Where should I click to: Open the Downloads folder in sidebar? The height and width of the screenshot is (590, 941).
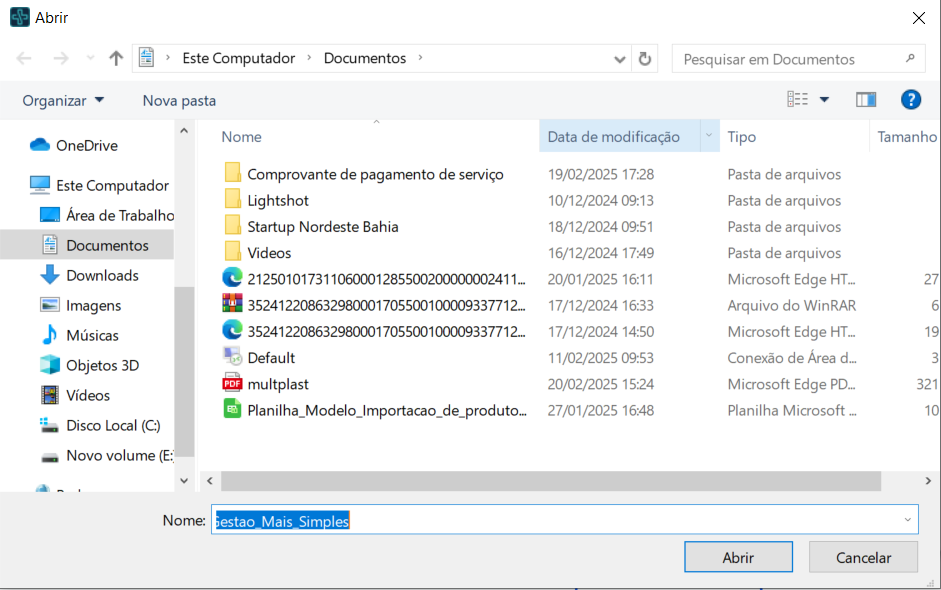102,276
